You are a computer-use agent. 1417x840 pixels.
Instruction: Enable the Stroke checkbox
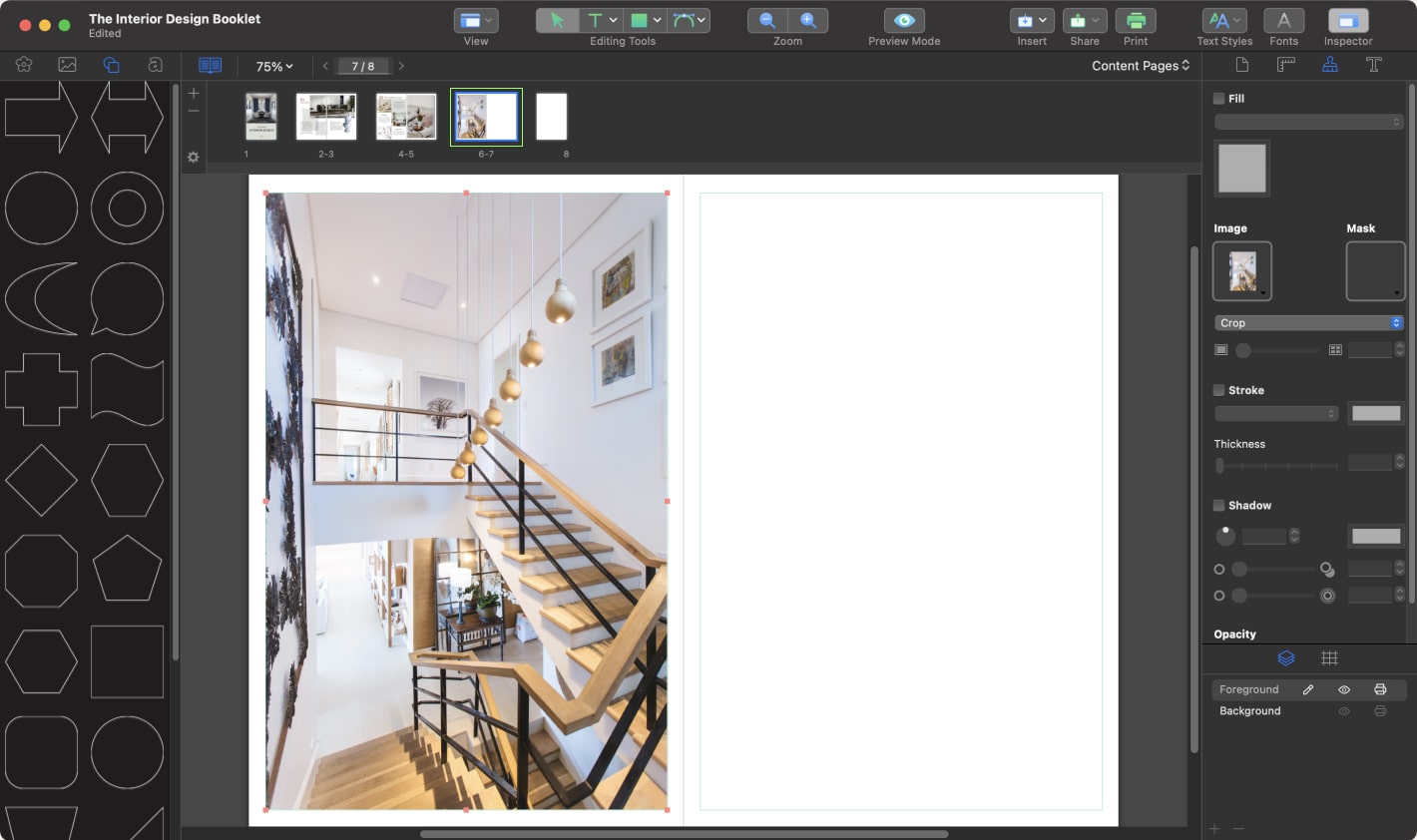click(1218, 390)
